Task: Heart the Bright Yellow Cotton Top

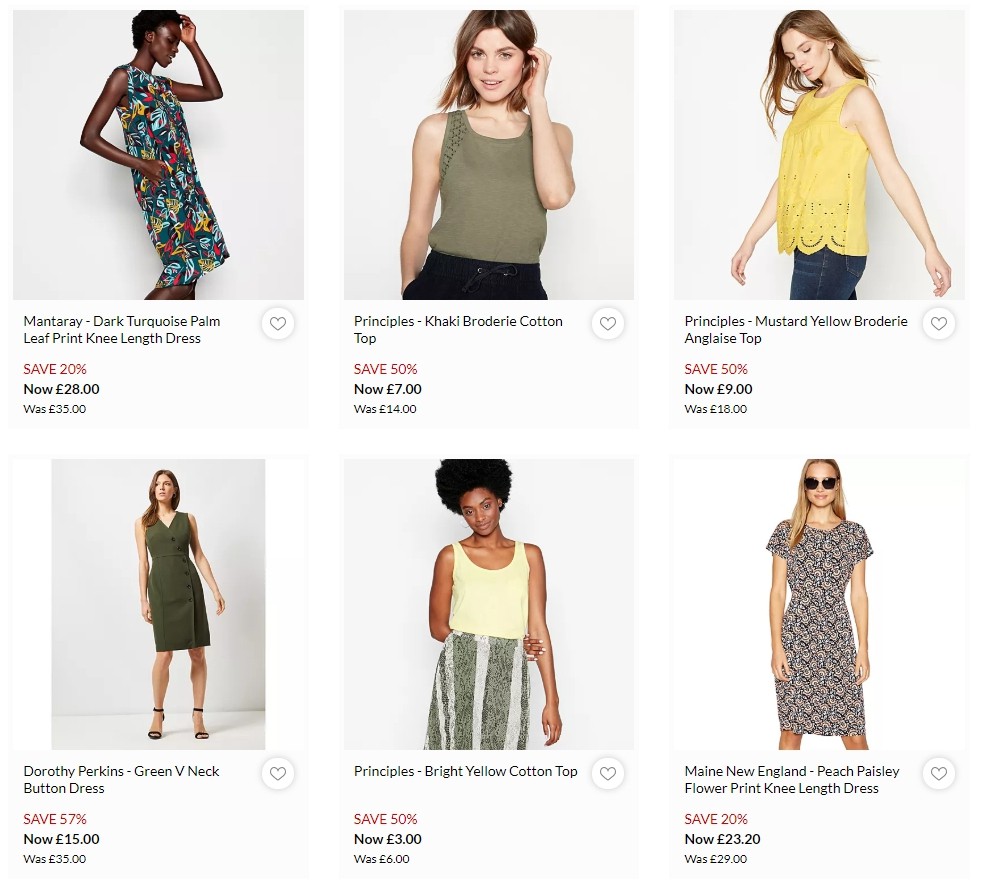Action: click(608, 774)
